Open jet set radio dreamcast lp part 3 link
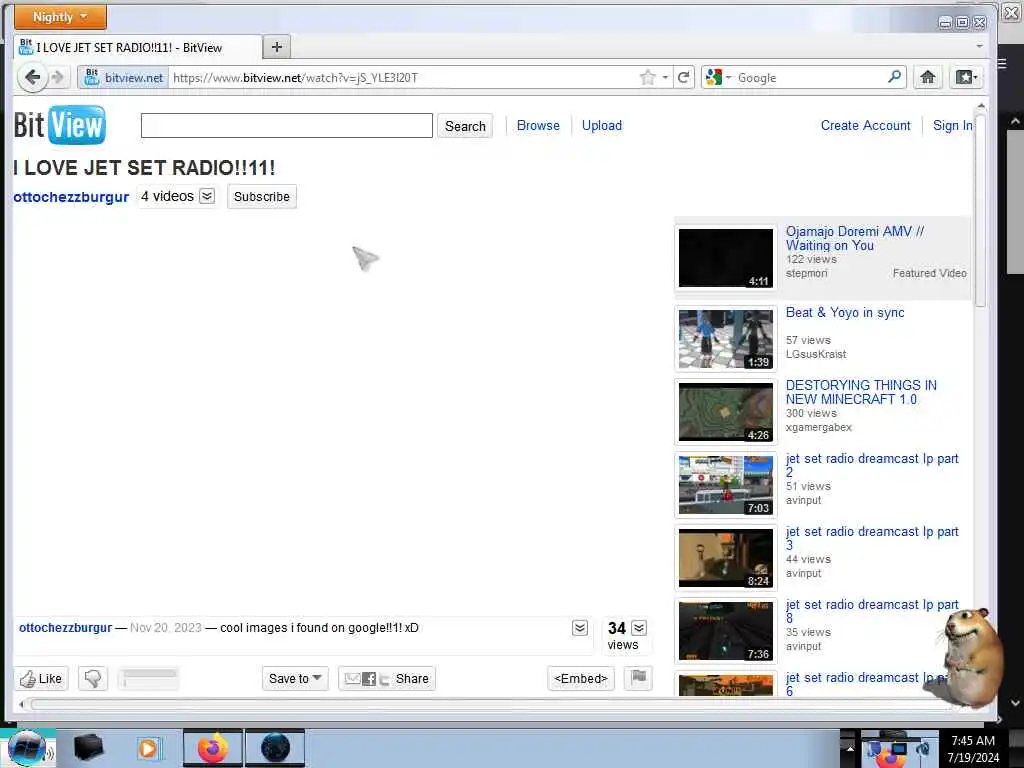The width and height of the screenshot is (1024, 768). (872, 538)
